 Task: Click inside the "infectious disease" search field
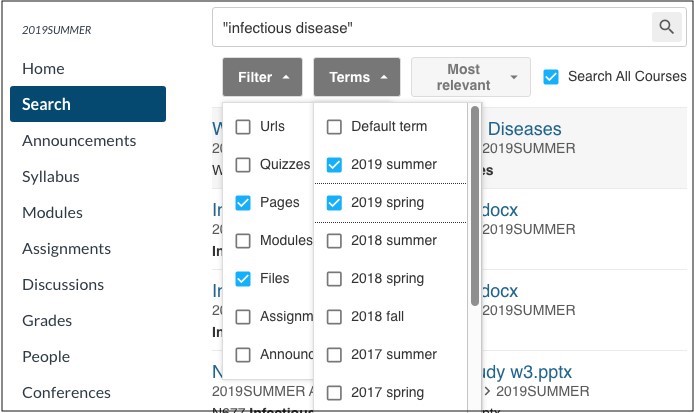tap(432, 27)
